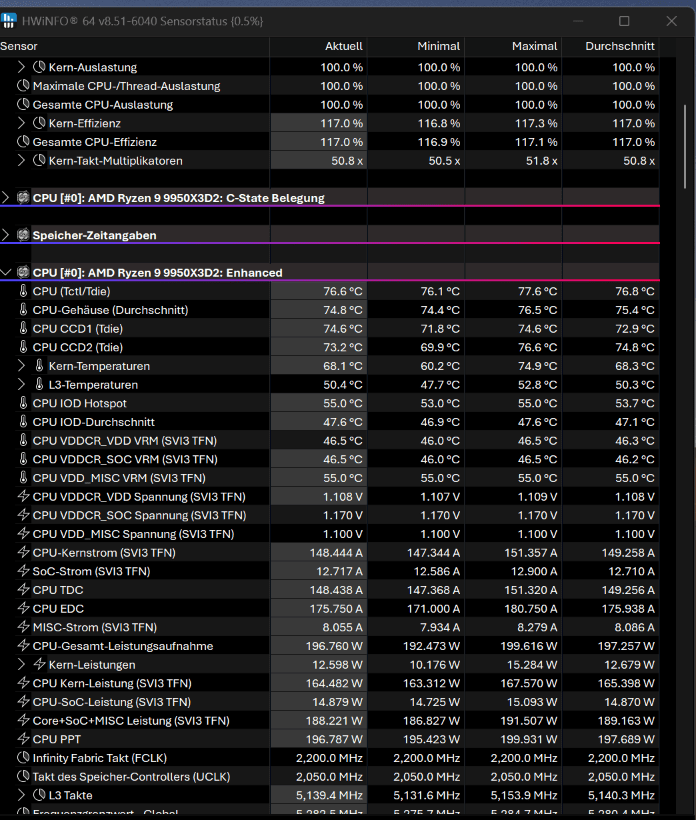Expand Kern-Leistungen sub-items
Viewport: 696px width, 820px height.
[x=21, y=664]
